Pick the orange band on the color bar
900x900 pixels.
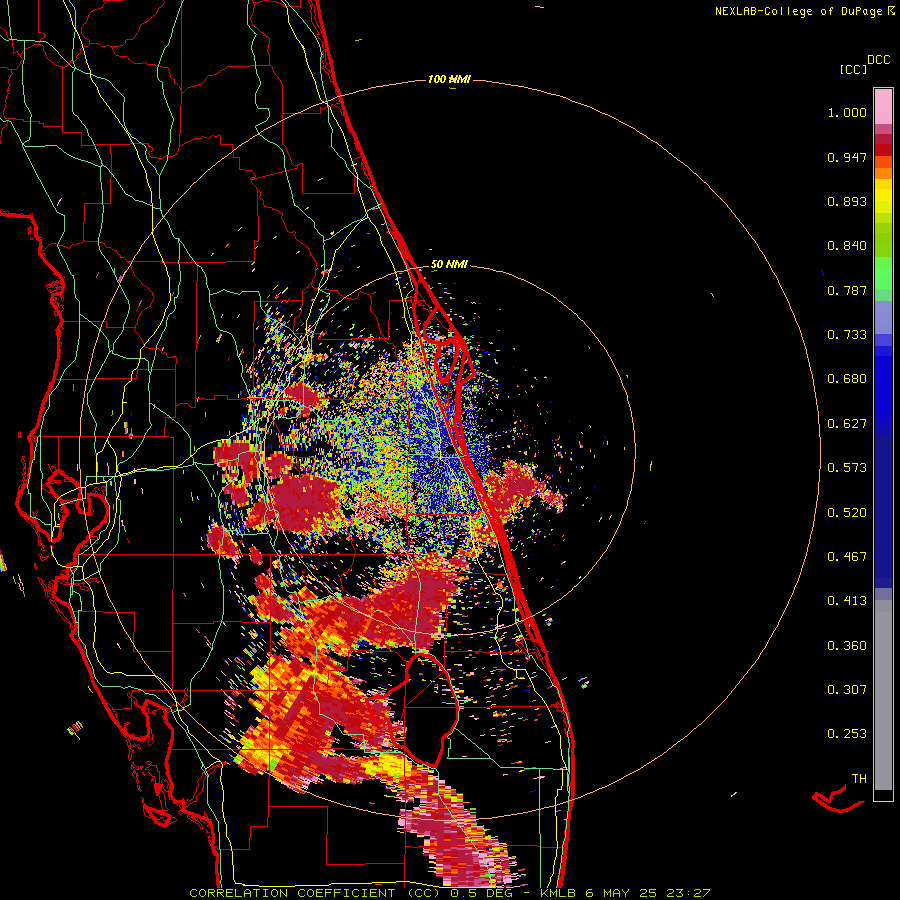883,173
